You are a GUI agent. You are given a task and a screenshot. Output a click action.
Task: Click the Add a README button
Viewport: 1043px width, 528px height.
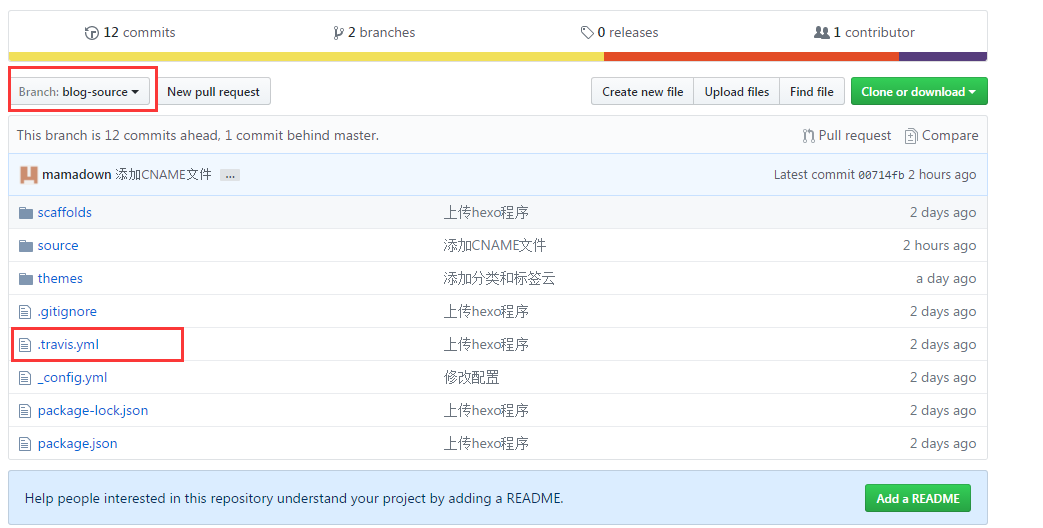coord(917,498)
